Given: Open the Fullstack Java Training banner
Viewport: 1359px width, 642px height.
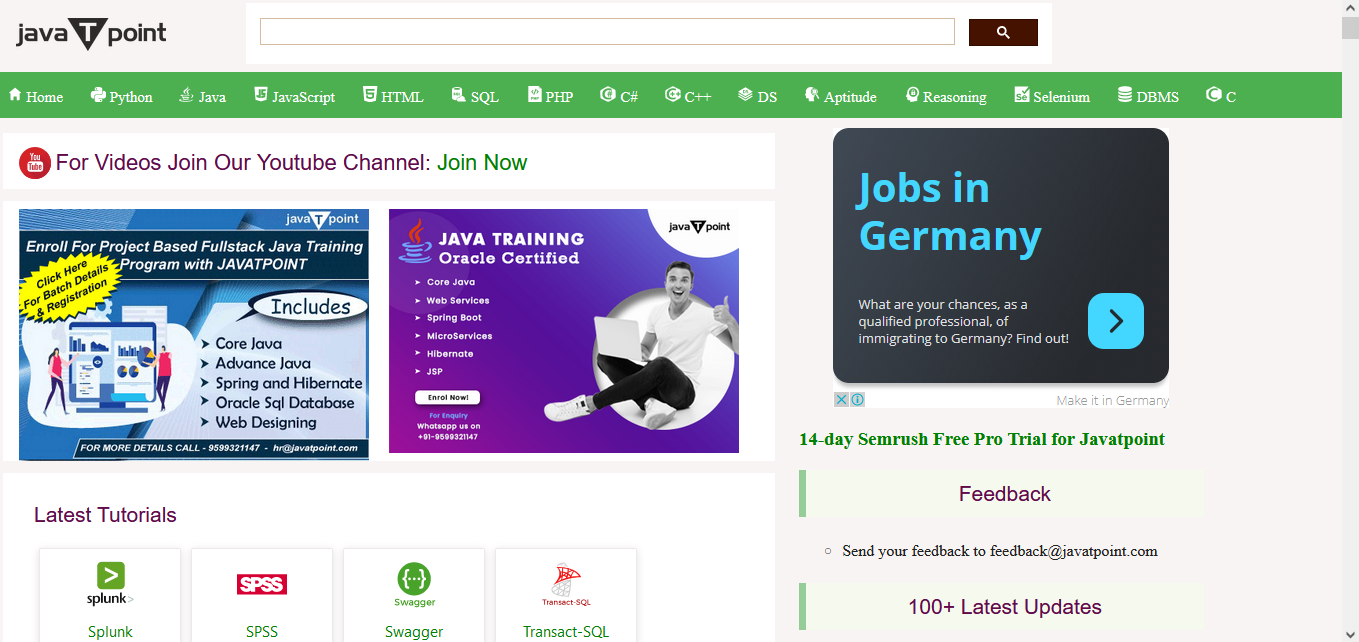Looking at the screenshot, I should click(x=194, y=334).
